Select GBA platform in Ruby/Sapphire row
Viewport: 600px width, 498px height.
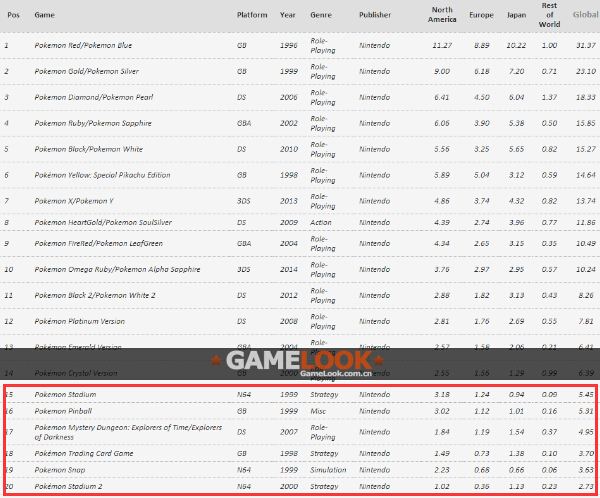pyautogui.click(x=244, y=123)
